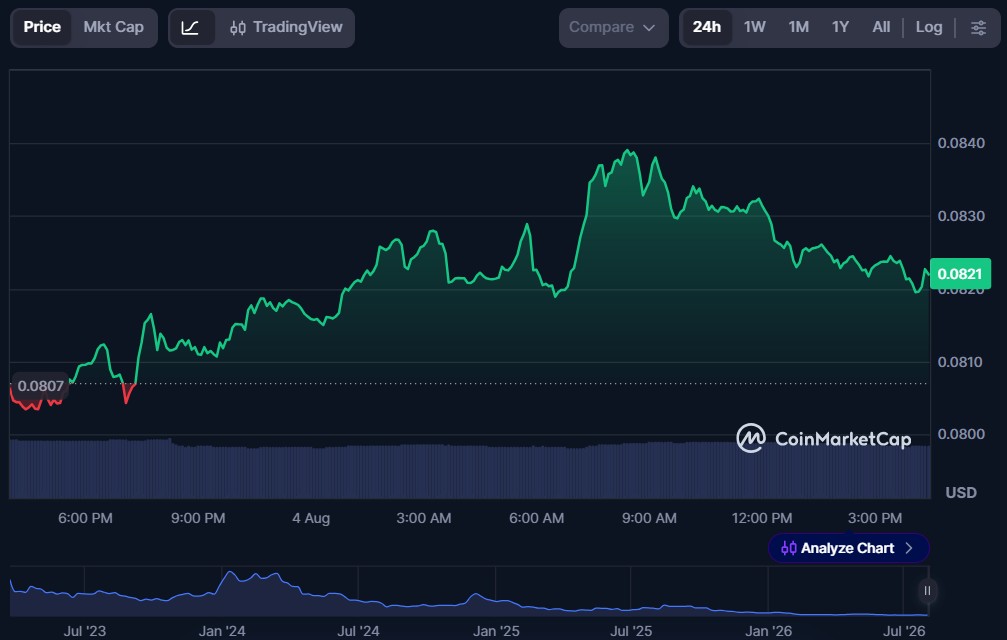Select the All time range
The image size is (1007, 640).
(881, 28)
